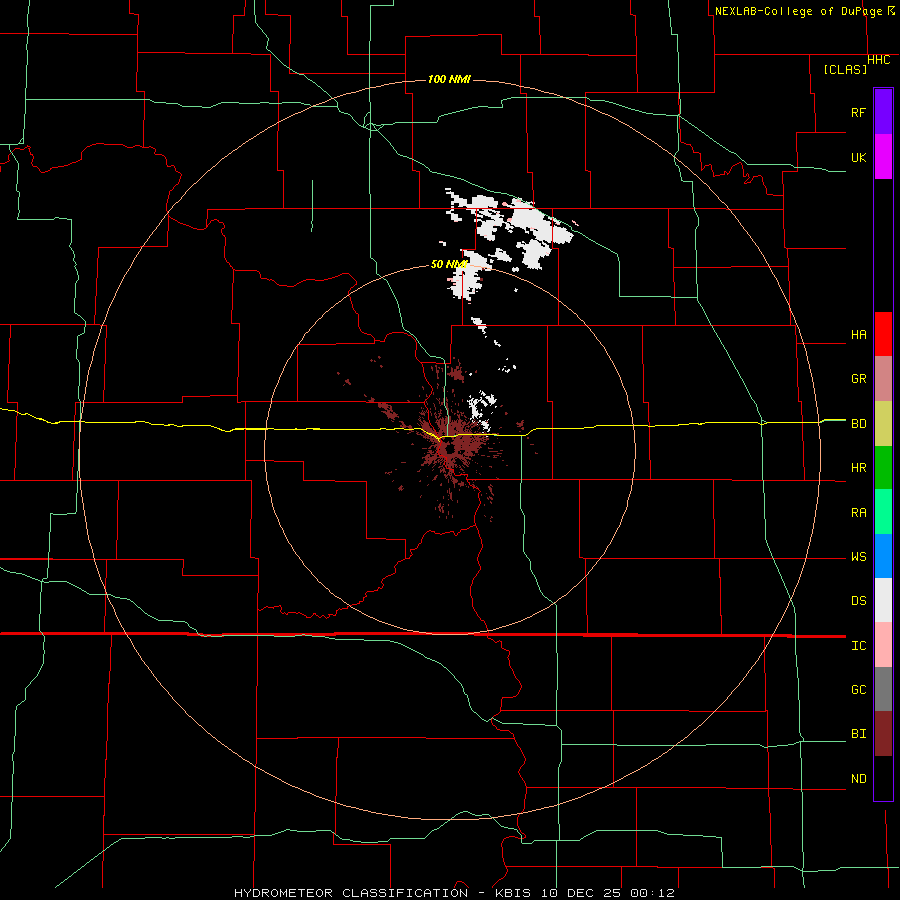Click the HA legend label
This screenshot has width=900, height=900.
(x=858, y=335)
